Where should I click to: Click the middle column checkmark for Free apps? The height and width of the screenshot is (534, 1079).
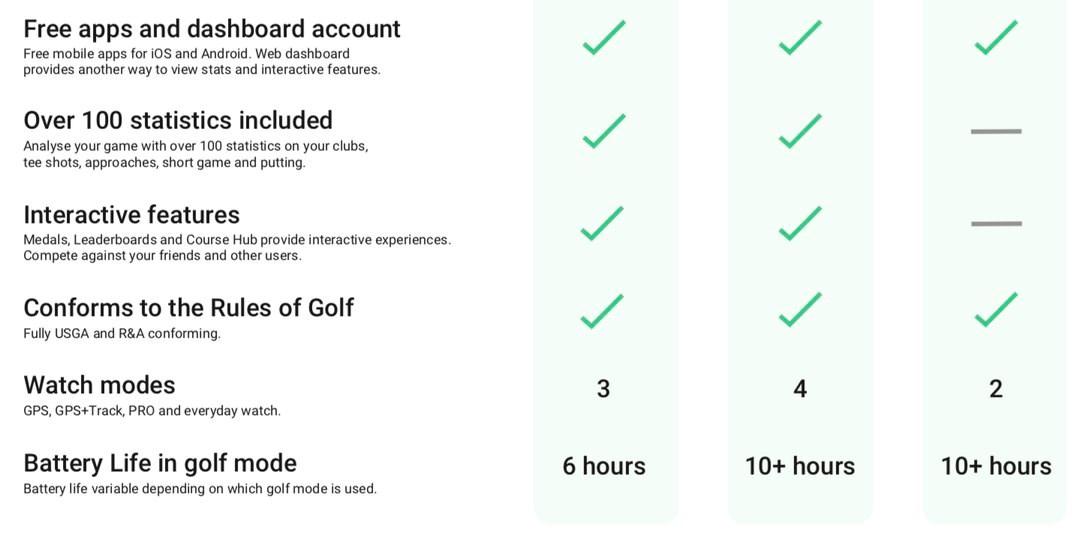(800, 37)
